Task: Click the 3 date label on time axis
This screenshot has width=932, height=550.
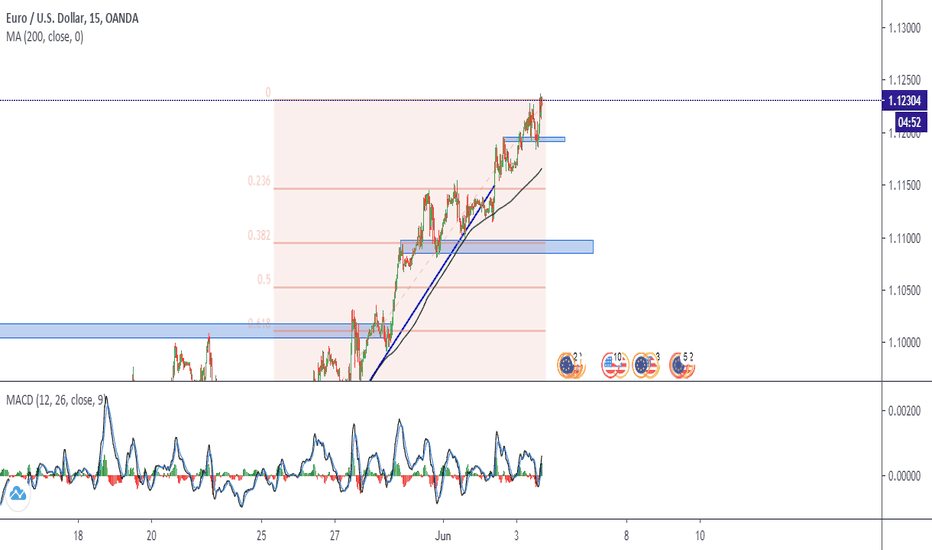Action: coord(517,536)
